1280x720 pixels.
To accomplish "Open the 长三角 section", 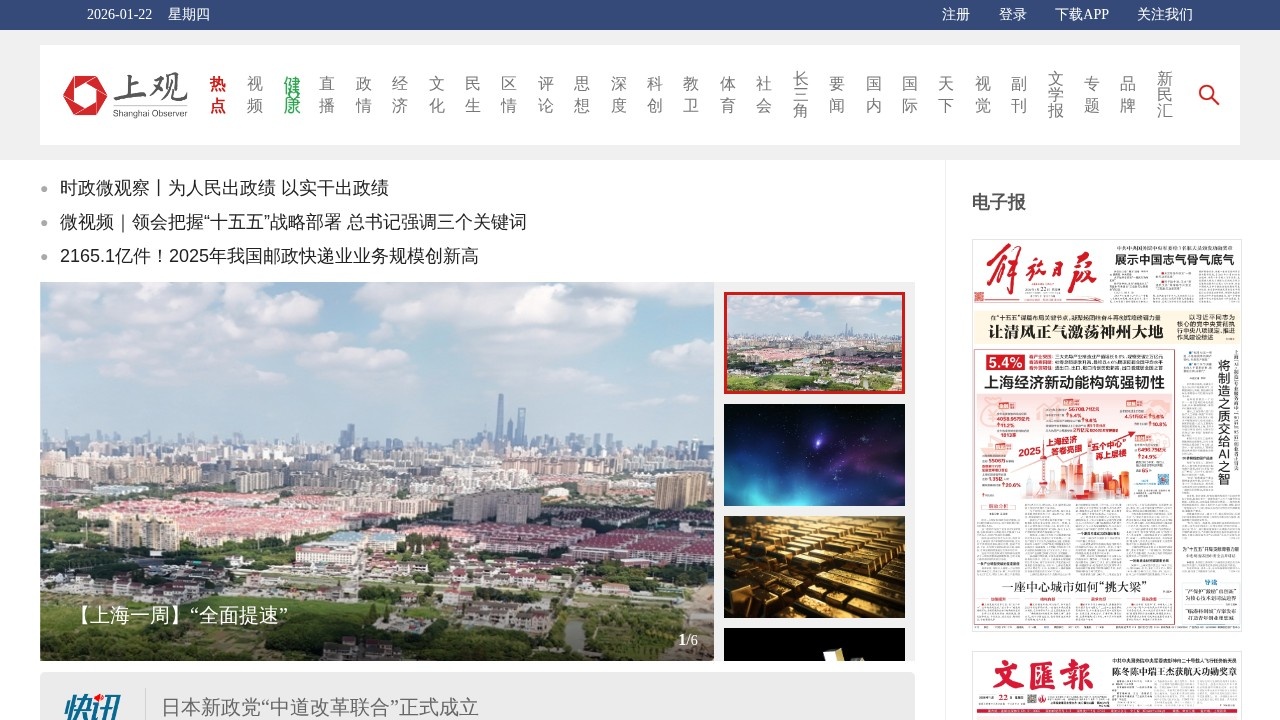I will pyautogui.click(x=800, y=95).
